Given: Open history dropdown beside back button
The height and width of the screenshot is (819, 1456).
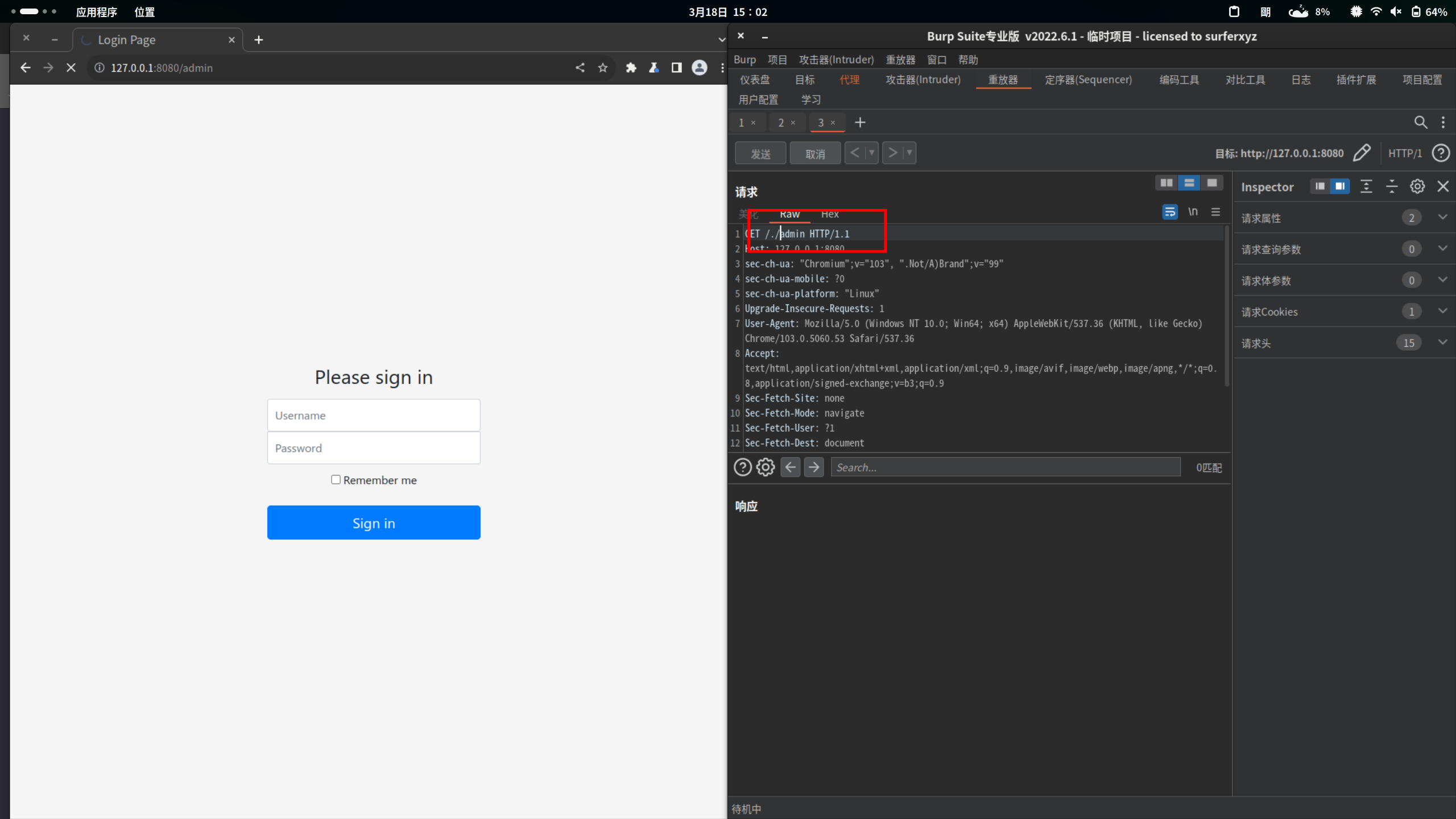Looking at the screenshot, I should (872, 153).
